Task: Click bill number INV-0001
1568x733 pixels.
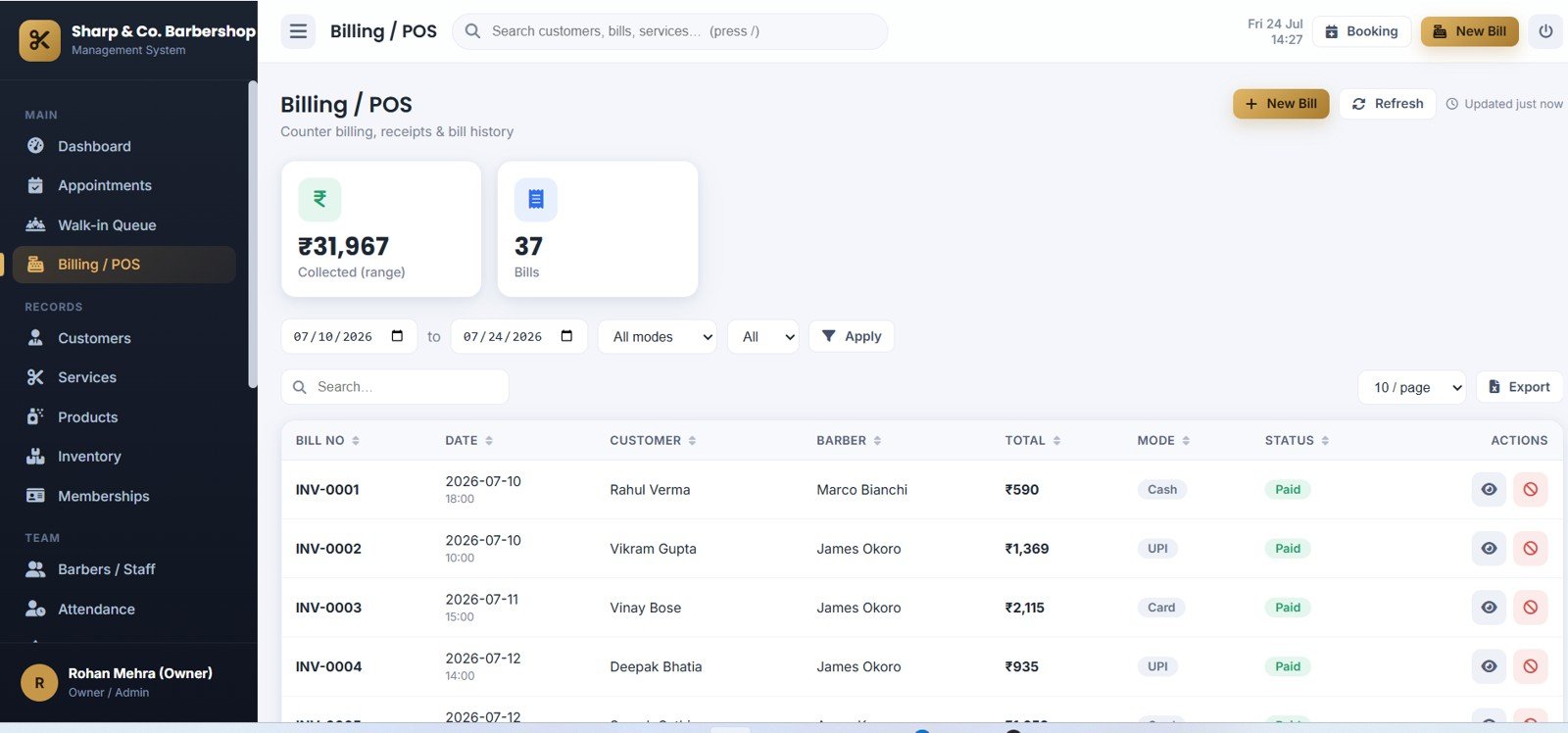Action: (327, 490)
